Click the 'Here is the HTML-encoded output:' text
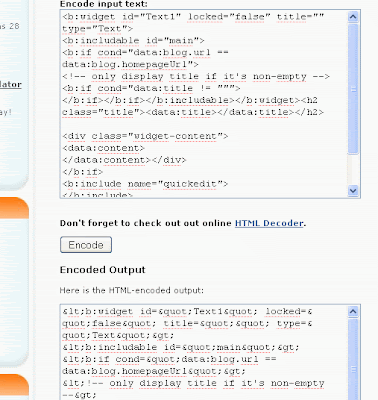The image size is (378, 400). [132, 290]
